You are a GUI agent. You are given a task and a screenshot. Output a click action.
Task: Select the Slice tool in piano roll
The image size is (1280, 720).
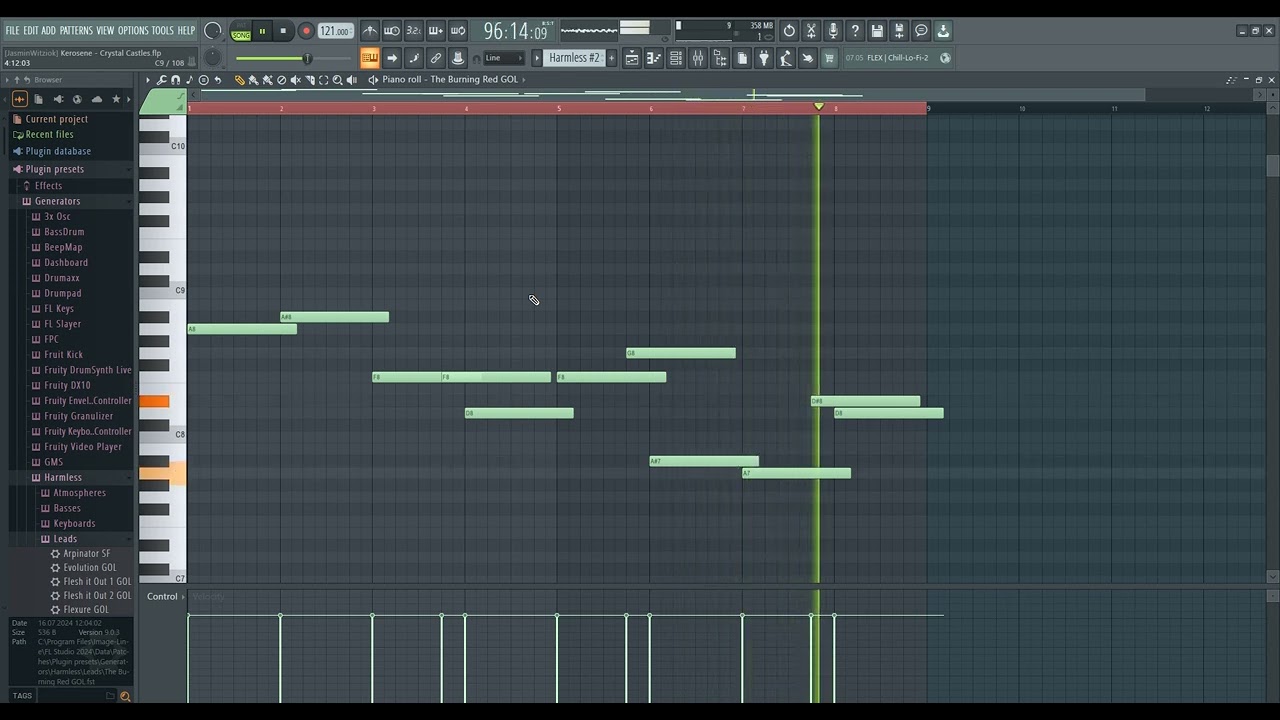point(310,80)
